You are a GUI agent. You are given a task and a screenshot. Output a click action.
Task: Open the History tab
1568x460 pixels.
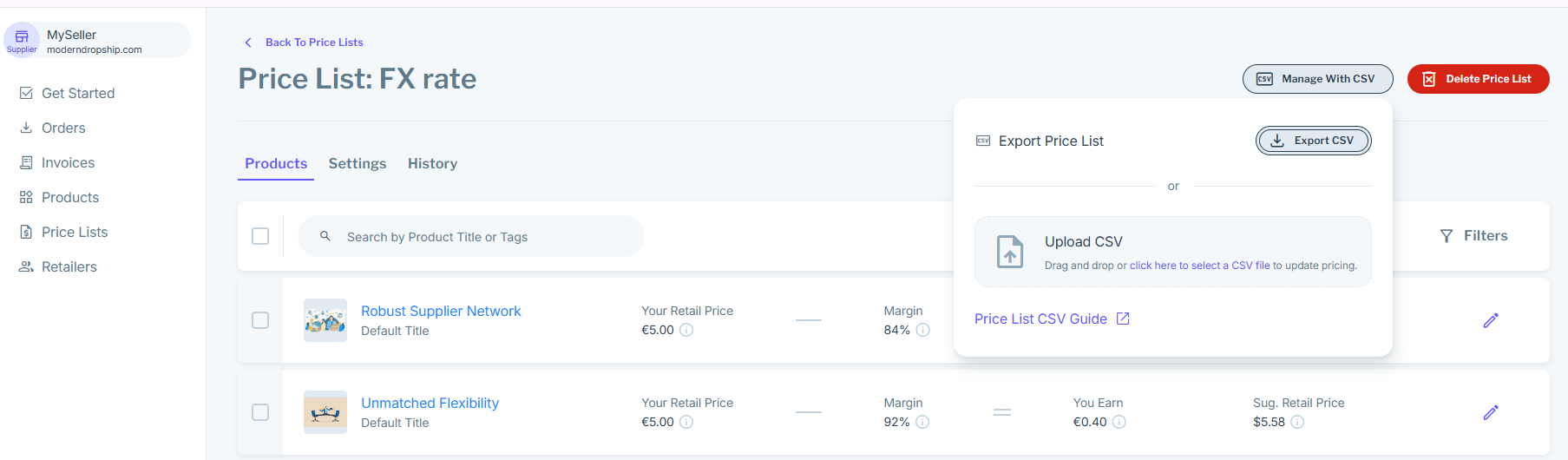(432, 163)
